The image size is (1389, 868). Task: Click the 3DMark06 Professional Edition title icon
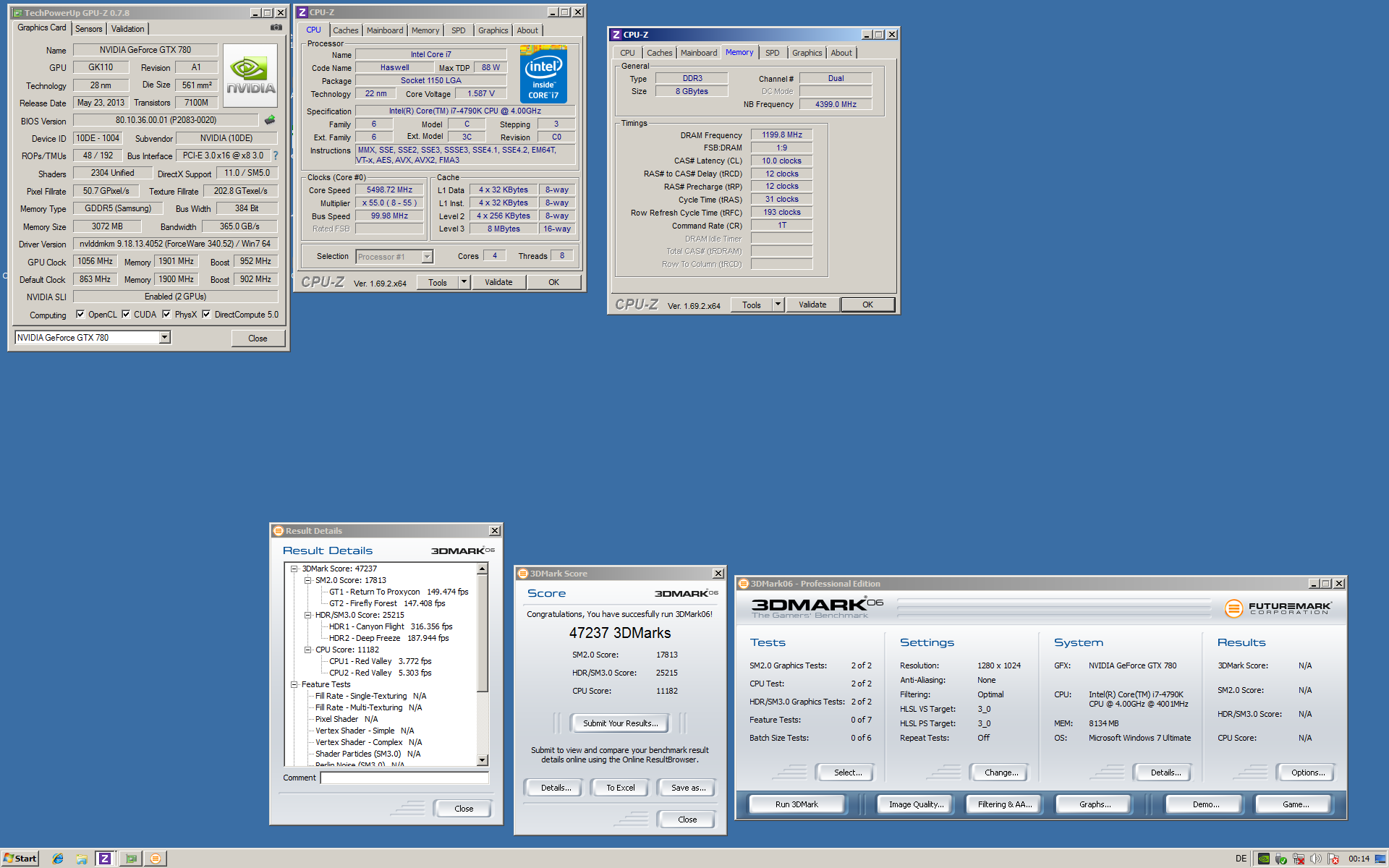tap(743, 584)
